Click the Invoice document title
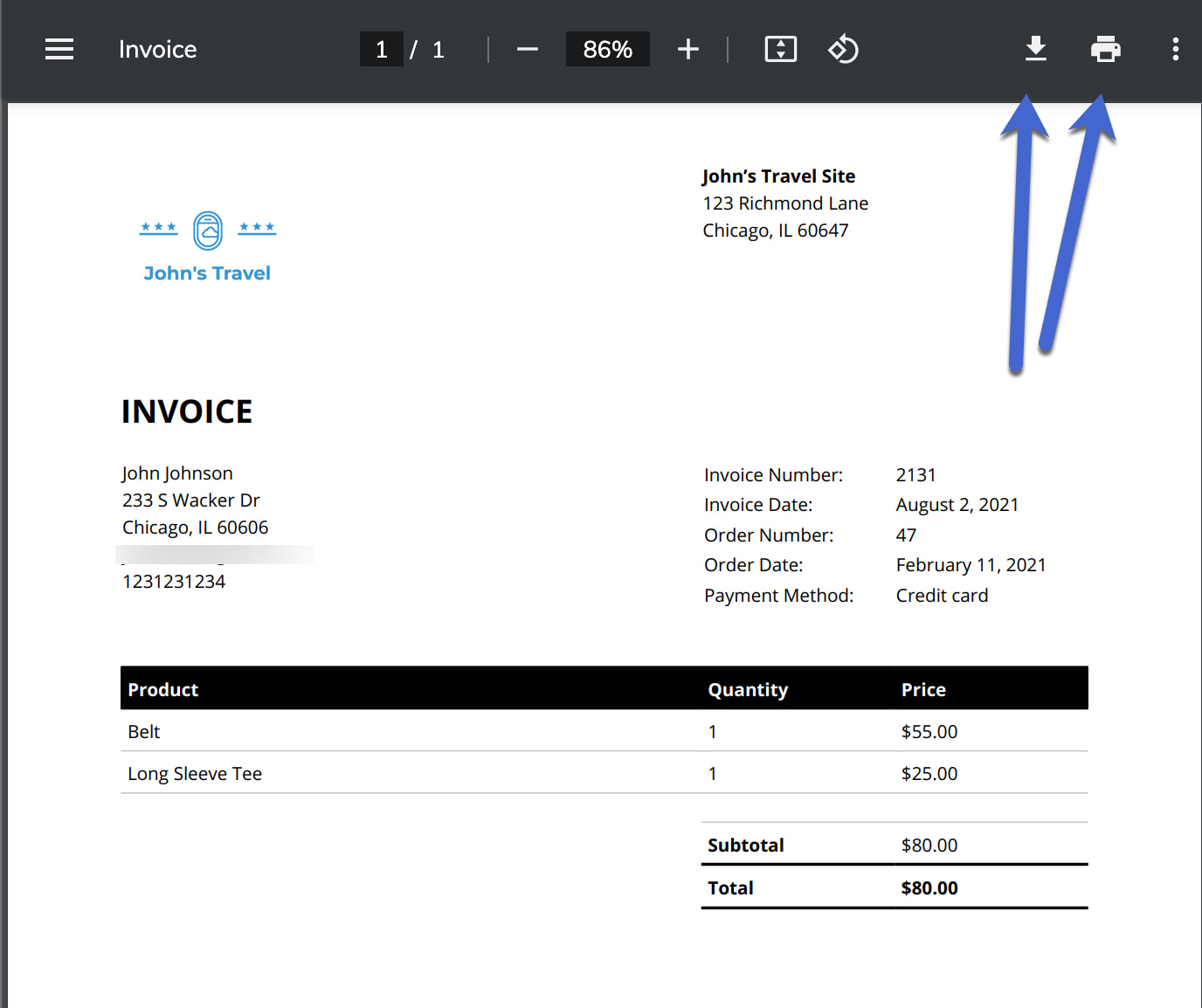 157,49
